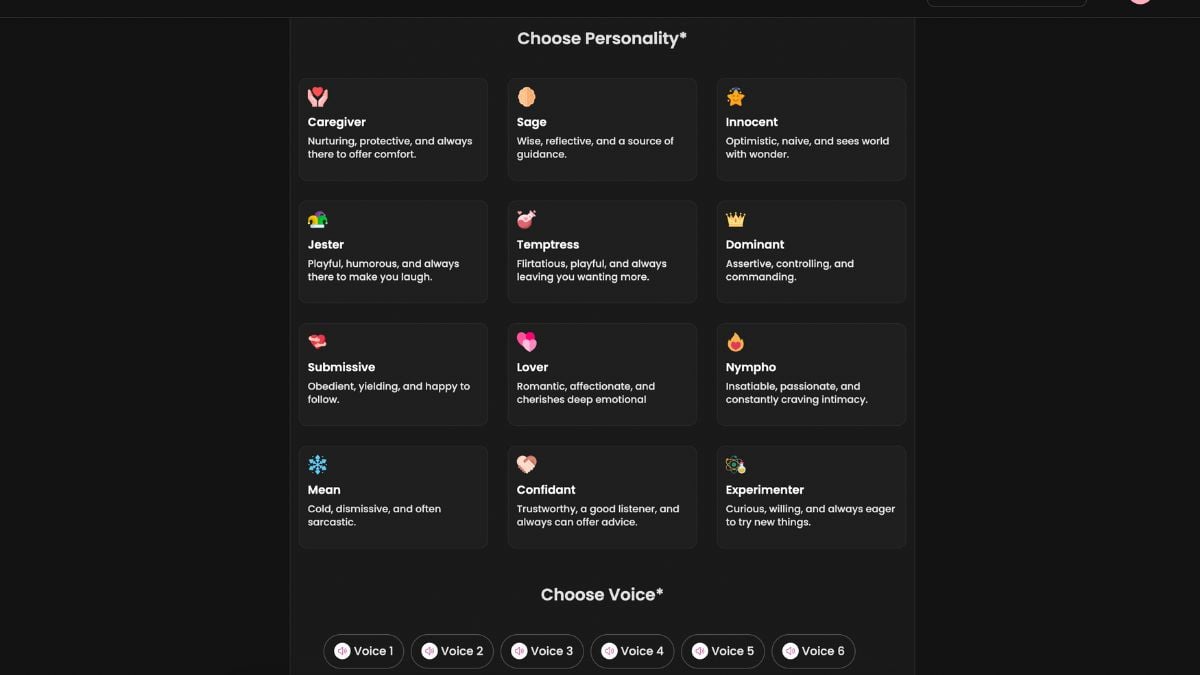Image resolution: width=1200 pixels, height=675 pixels.
Task: Choose the Voice 3 option
Action: 543,651
